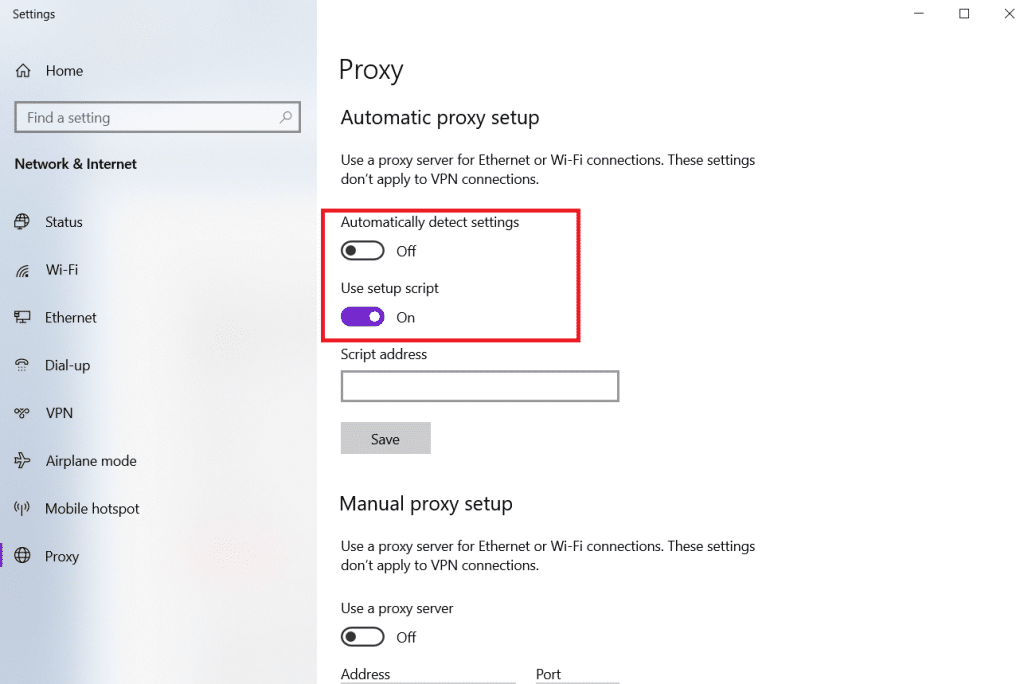Click the Network & Internet heading
Image resolution: width=1020 pixels, height=684 pixels.
coord(75,164)
